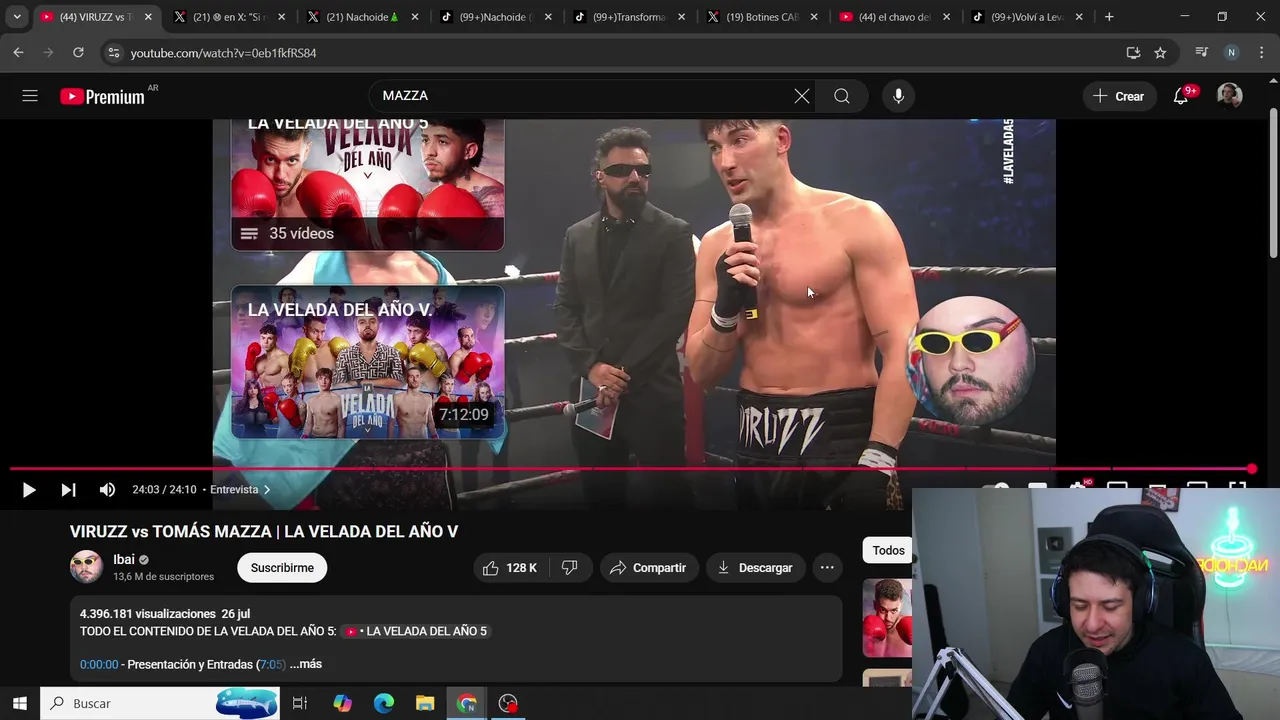The width and height of the screenshot is (1280, 720).
Task: Skip to the next video
Action: tap(68, 490)
